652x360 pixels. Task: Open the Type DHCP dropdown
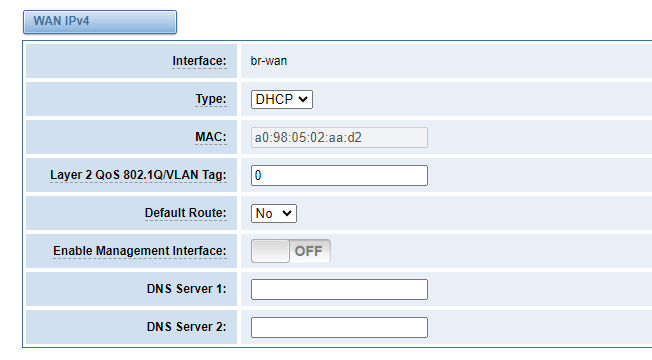click(282, 99)
